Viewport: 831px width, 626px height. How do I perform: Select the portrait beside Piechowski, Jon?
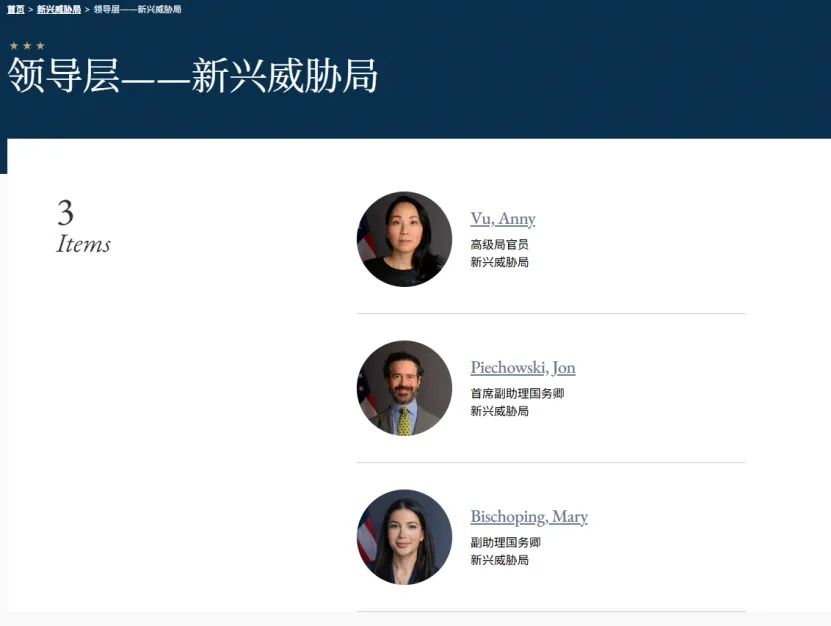click(x=404, y=388)
